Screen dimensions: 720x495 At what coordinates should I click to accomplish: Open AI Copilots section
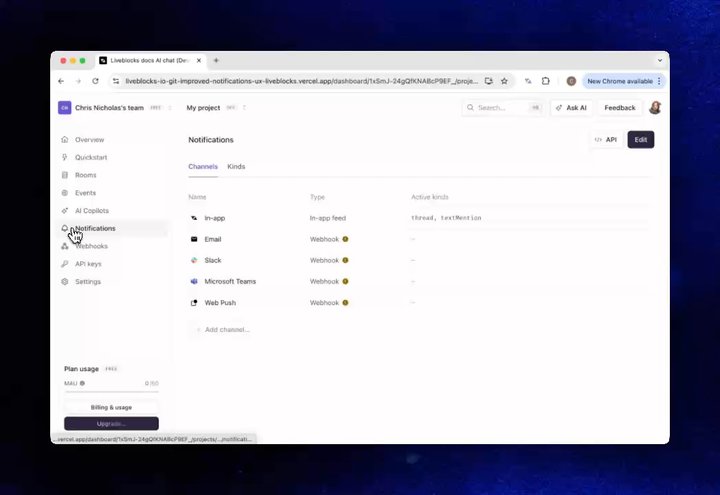(92, 211)
